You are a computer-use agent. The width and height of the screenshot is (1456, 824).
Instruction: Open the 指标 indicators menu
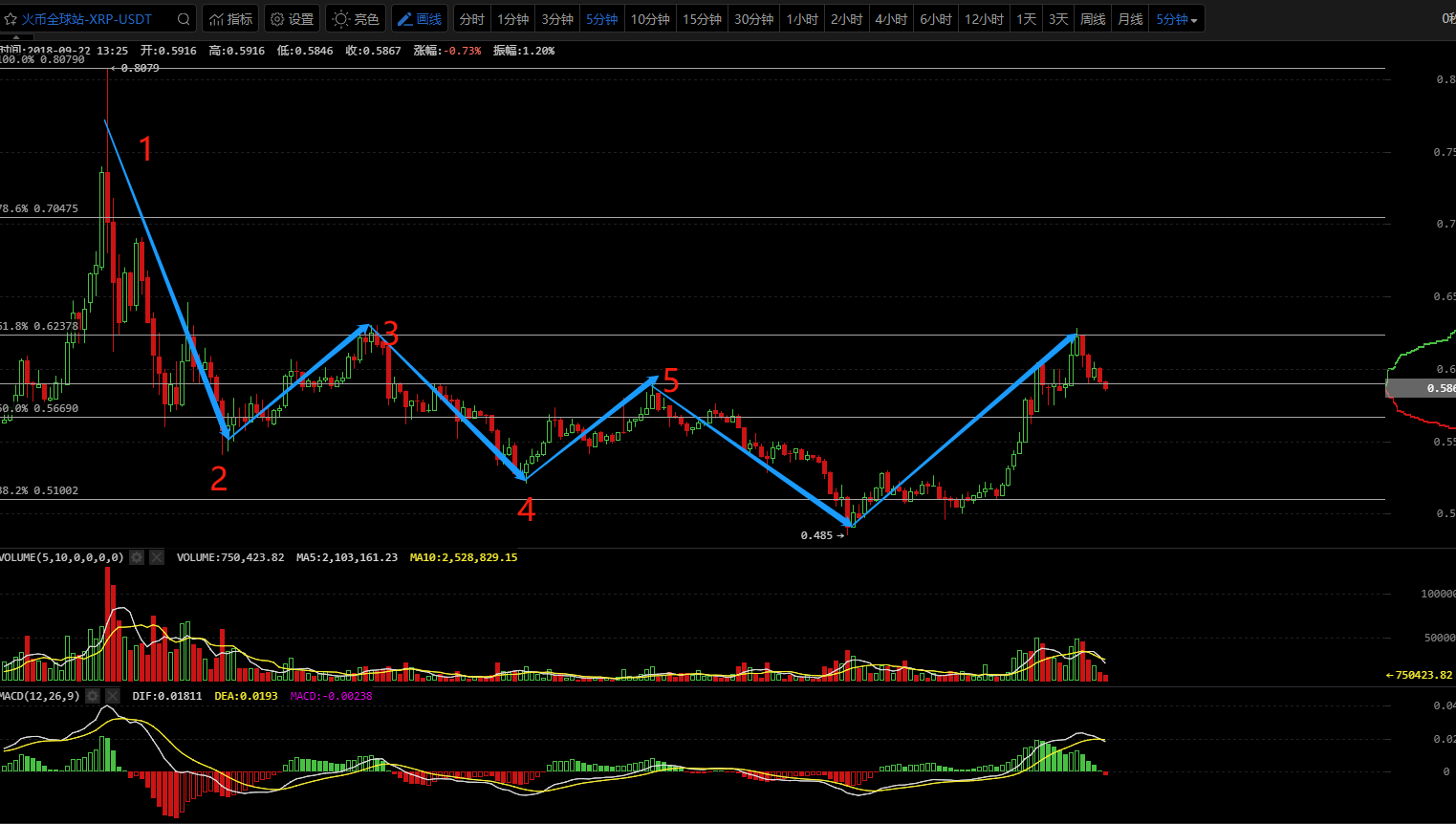(x=230, y=19)
